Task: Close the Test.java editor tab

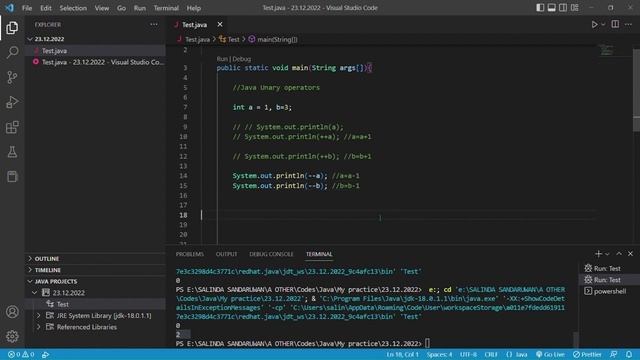Action: 220,24
